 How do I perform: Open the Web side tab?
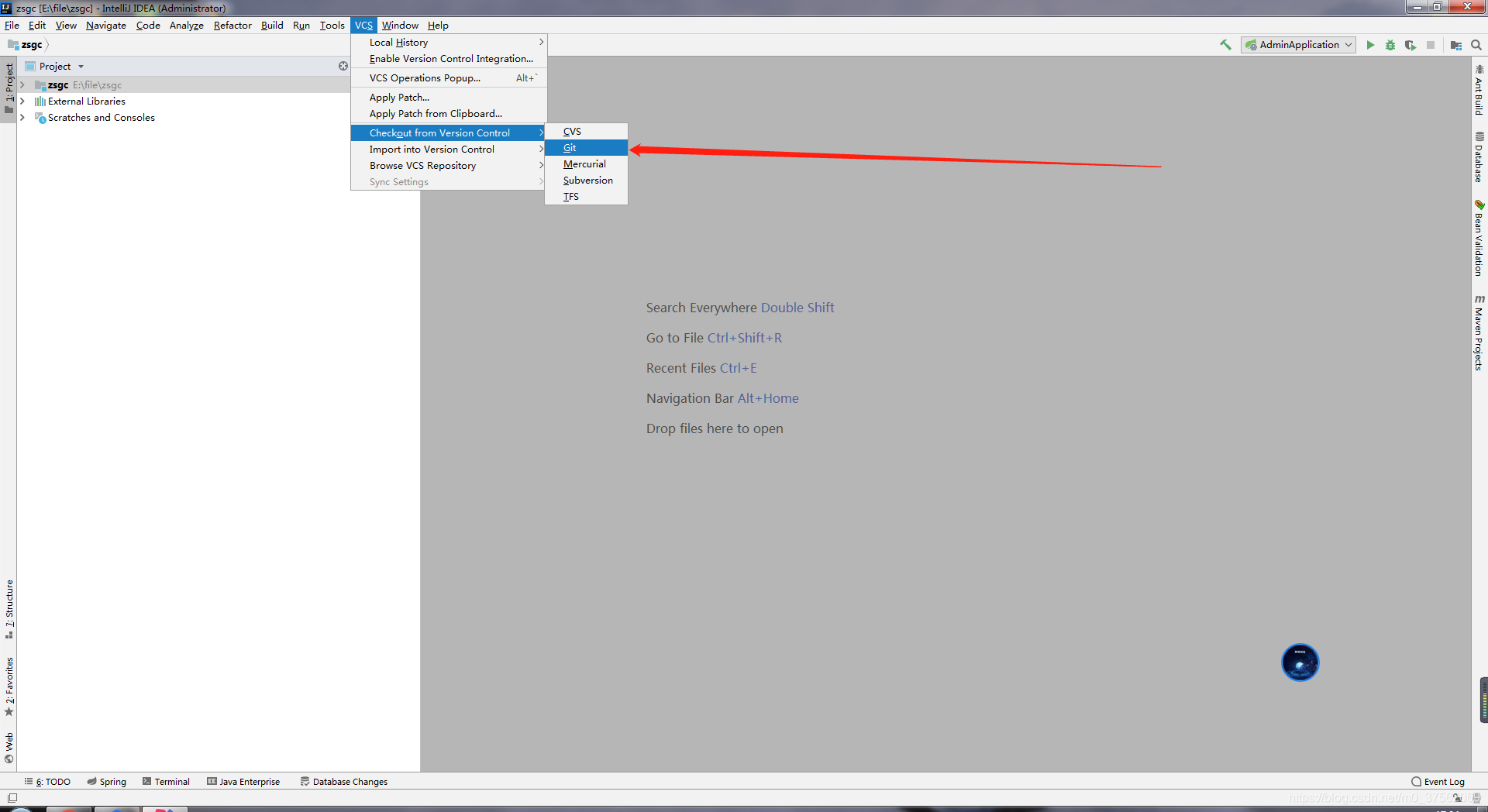[x=9, y=748]
